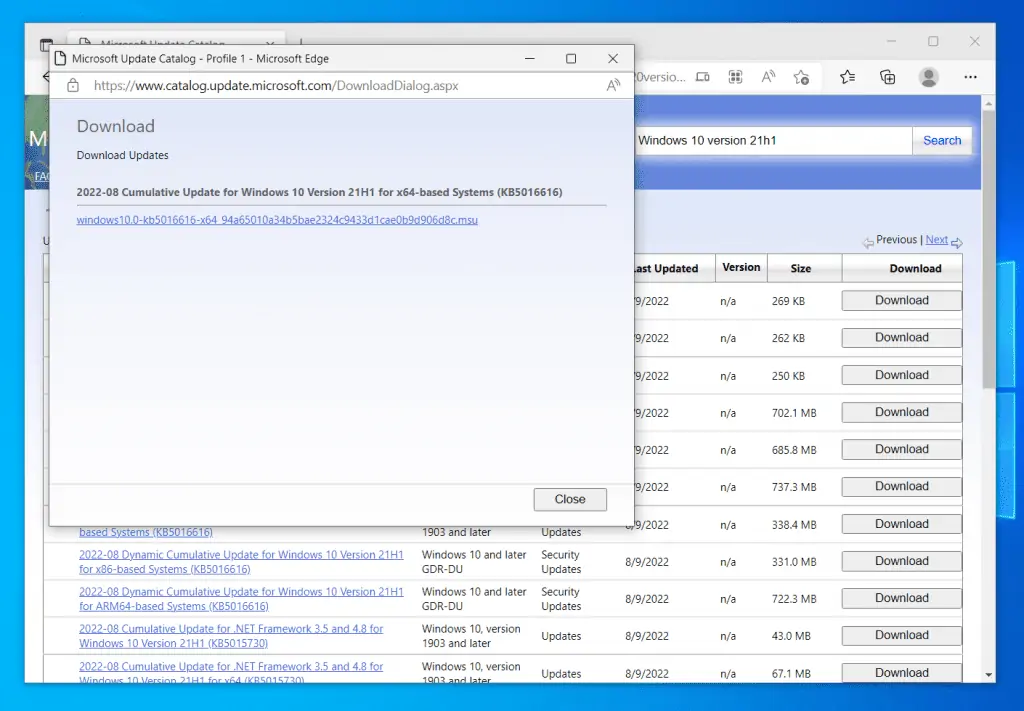Click Download for the 685.8 MB update

tap(901, 449)
